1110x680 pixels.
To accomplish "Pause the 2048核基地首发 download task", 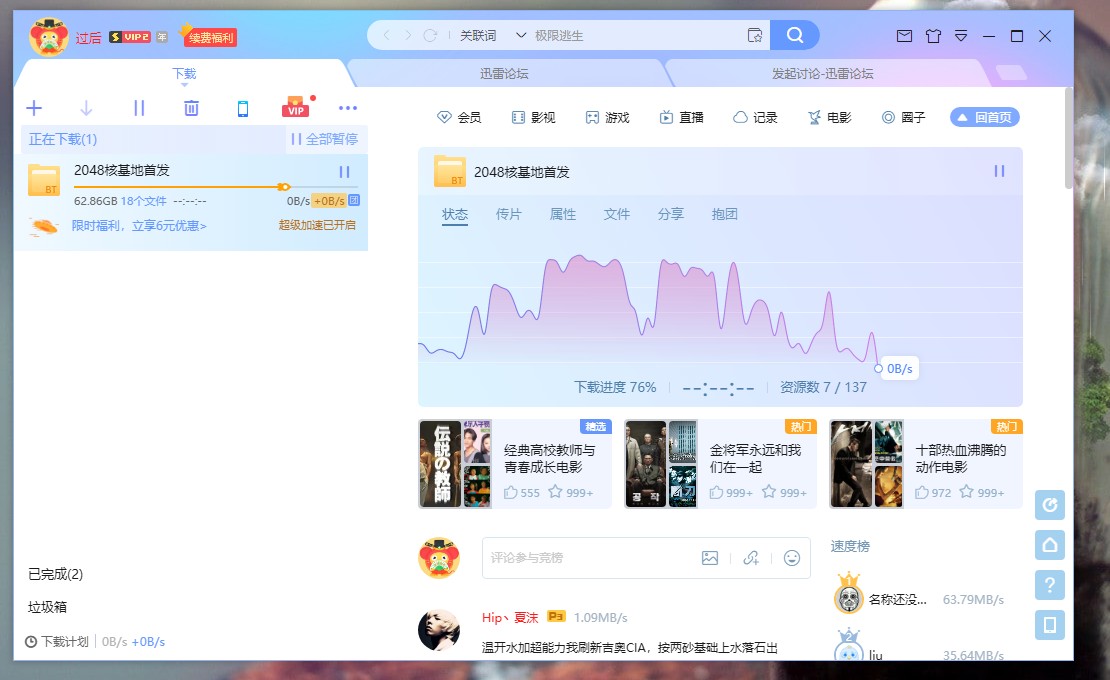I will click(344, 172).
